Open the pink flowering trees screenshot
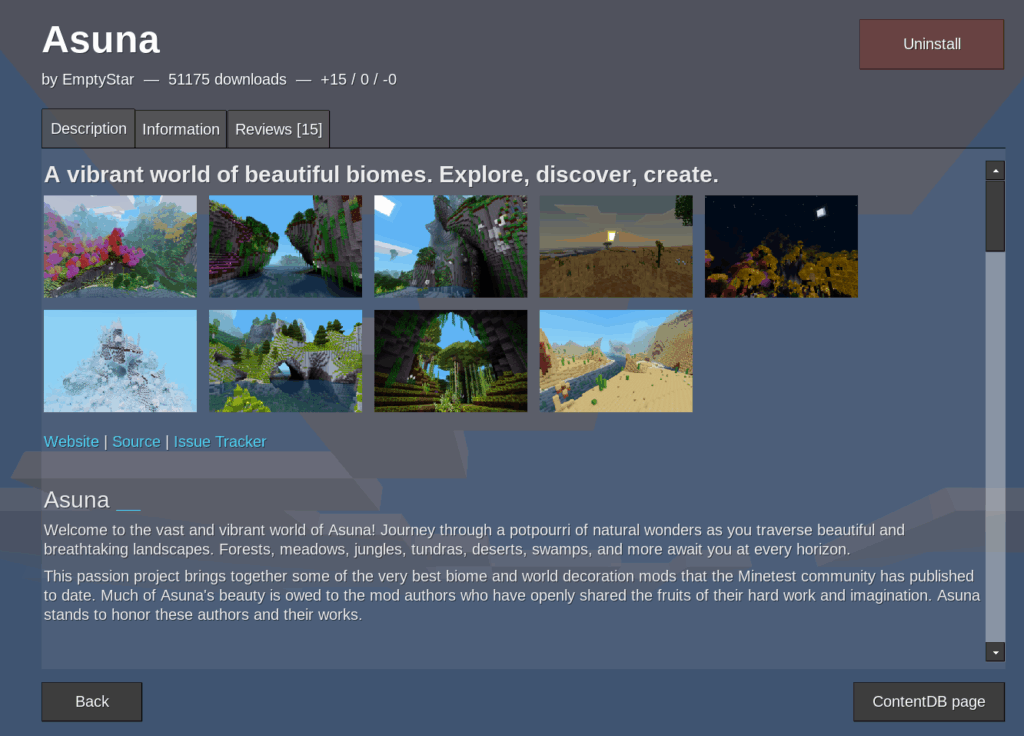The width and height of the screenshot is (1024, 736). [x=120, y=246]
